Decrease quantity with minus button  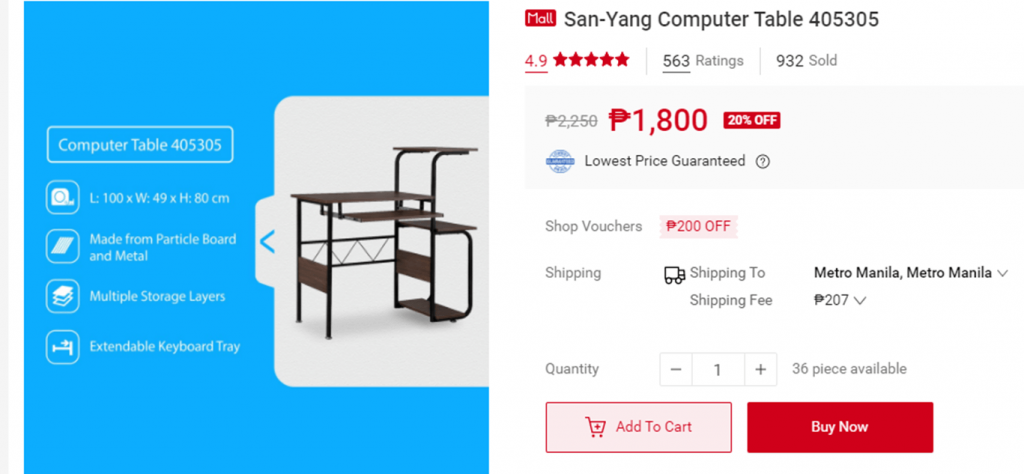(676, 370)
